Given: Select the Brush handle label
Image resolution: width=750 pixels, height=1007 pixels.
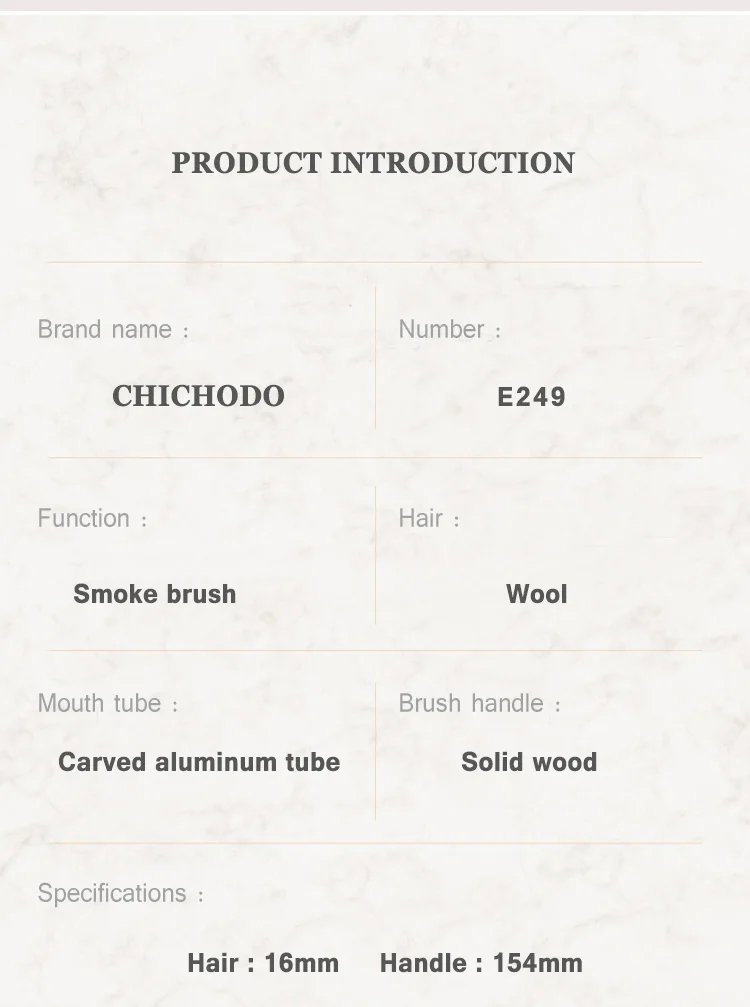Looking at the screenshot, I should point(480,703).
